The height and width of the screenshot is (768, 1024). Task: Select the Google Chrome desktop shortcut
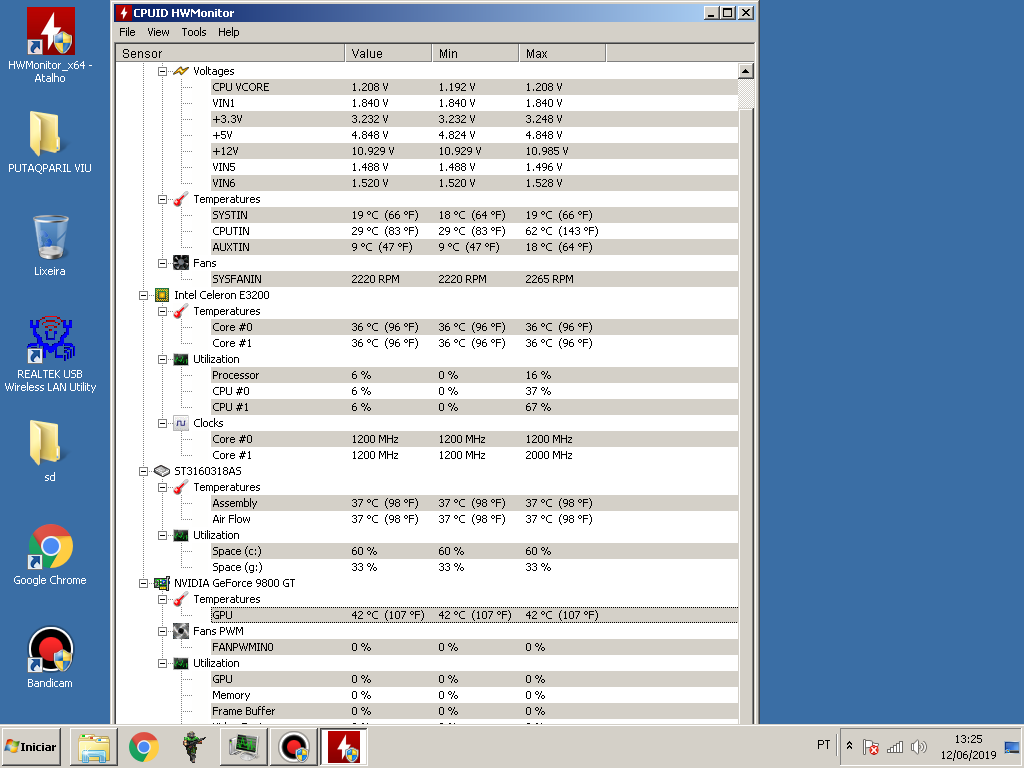[50, 546]
